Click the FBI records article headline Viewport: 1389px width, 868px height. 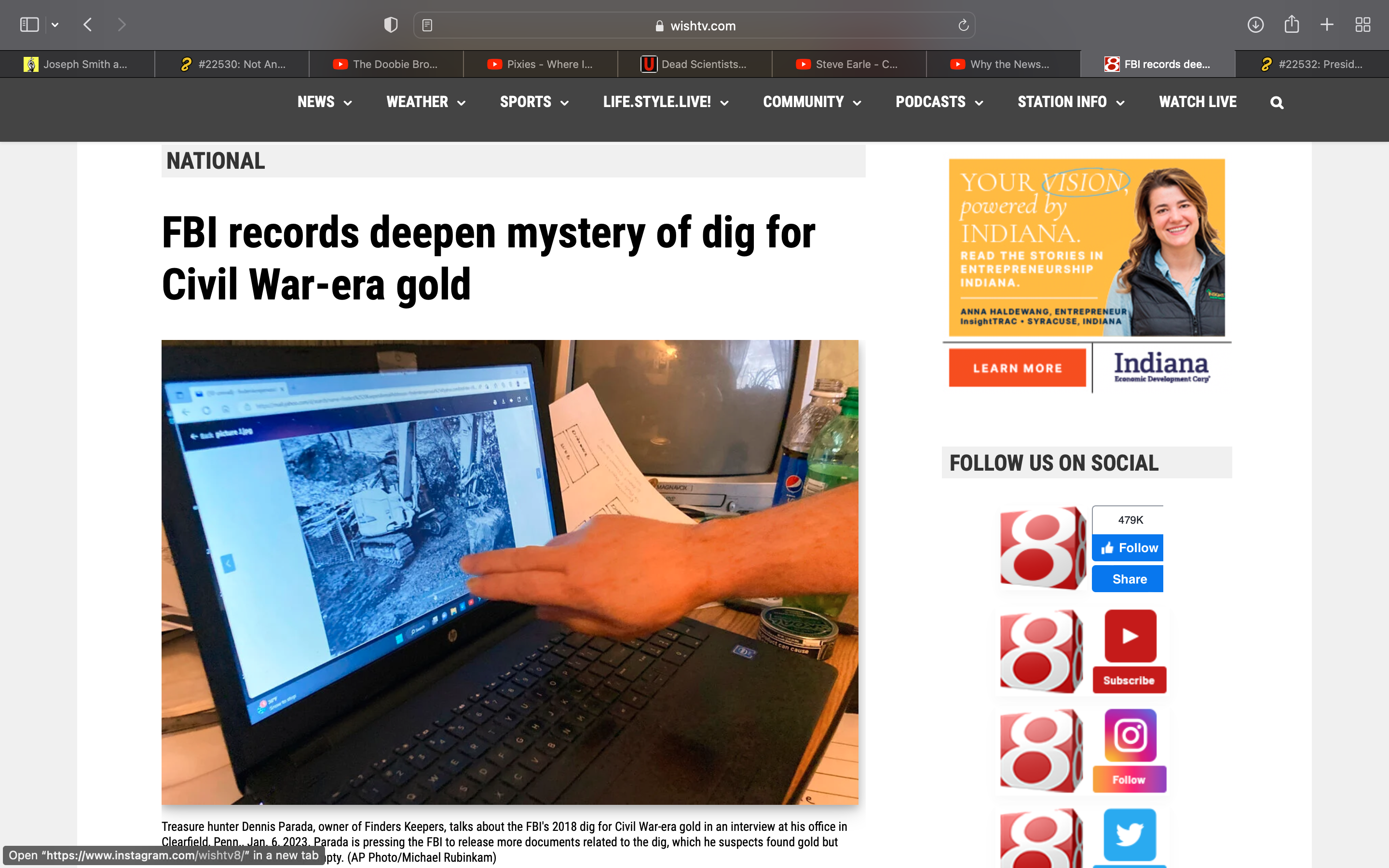[489, 258]
